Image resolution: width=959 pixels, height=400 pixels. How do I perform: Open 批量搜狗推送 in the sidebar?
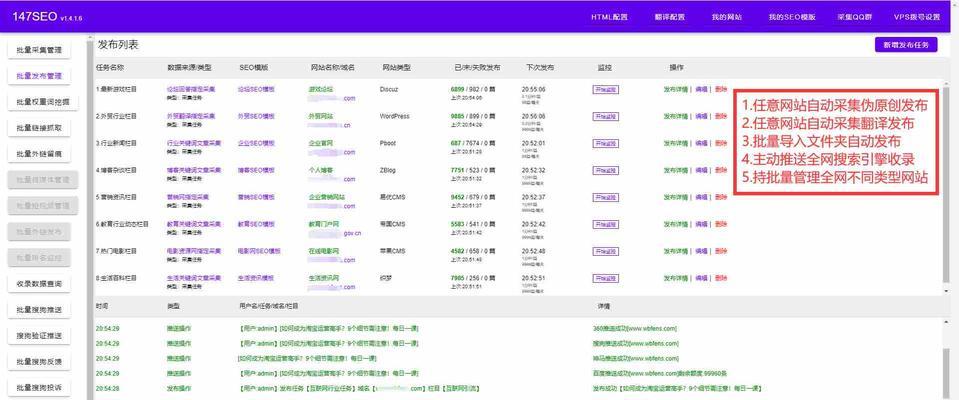coord(39,310)
